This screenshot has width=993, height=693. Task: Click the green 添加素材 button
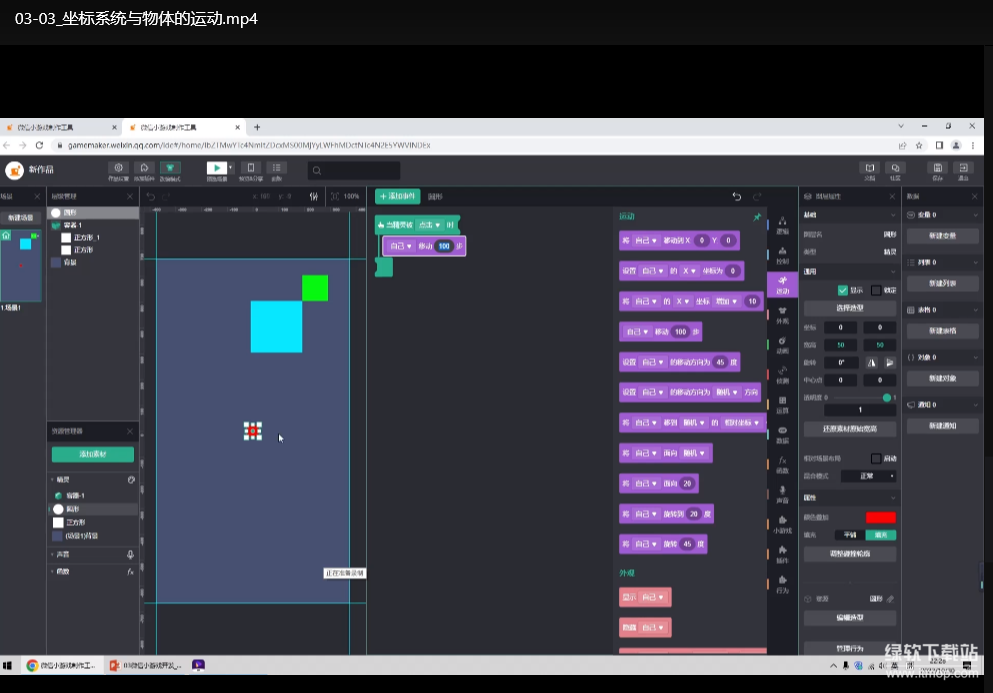click(92, 454)
